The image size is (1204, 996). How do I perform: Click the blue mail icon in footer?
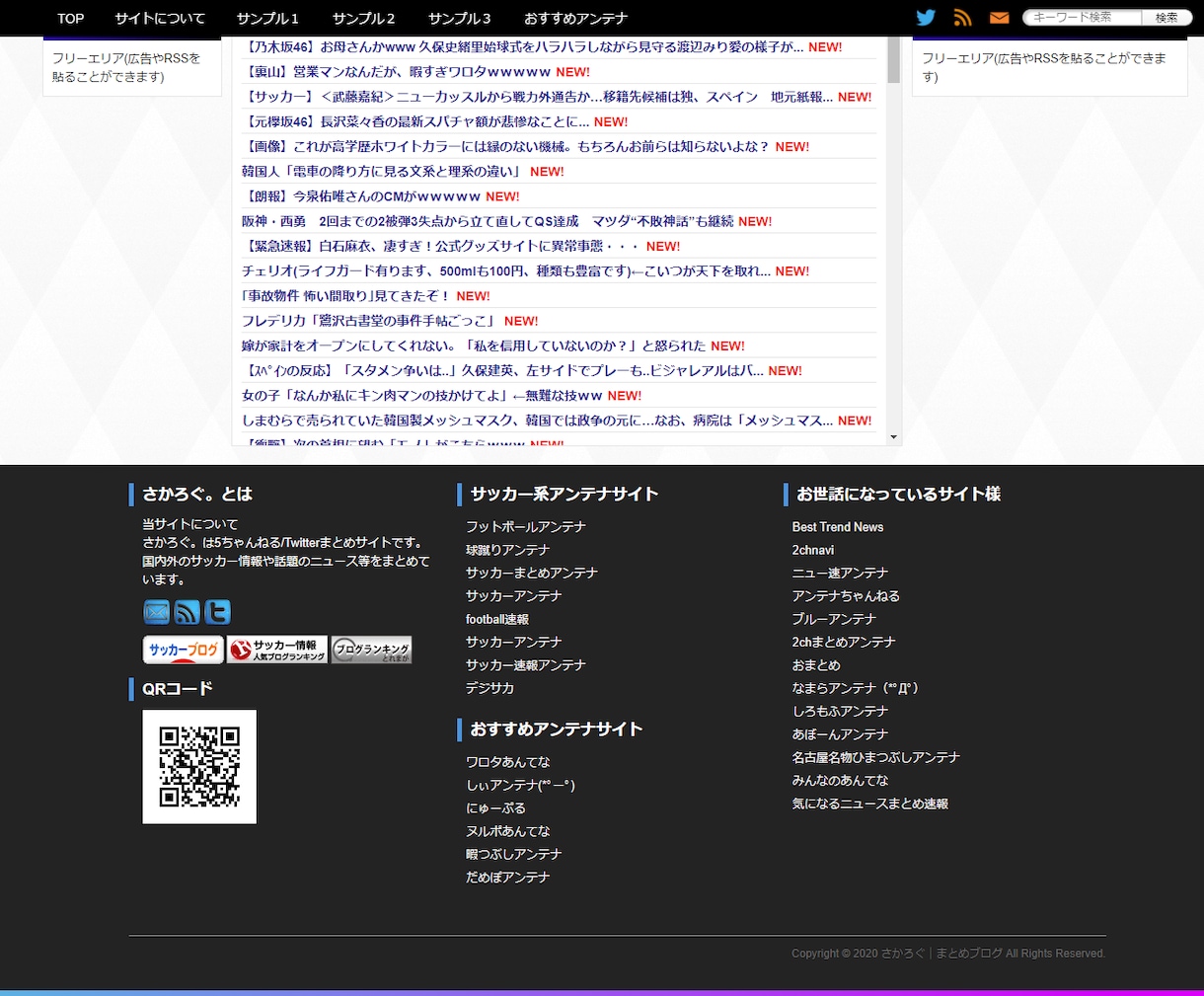tap(157, 612)
